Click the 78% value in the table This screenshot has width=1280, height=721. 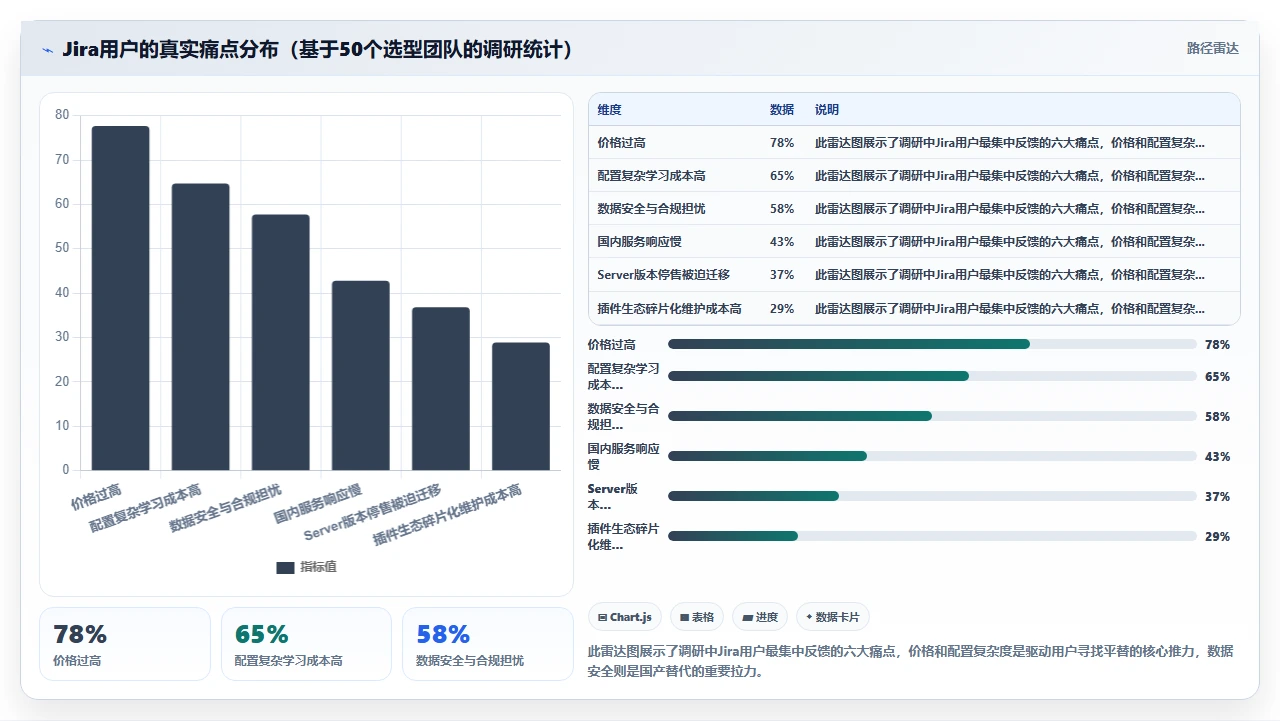coord(782,143)
